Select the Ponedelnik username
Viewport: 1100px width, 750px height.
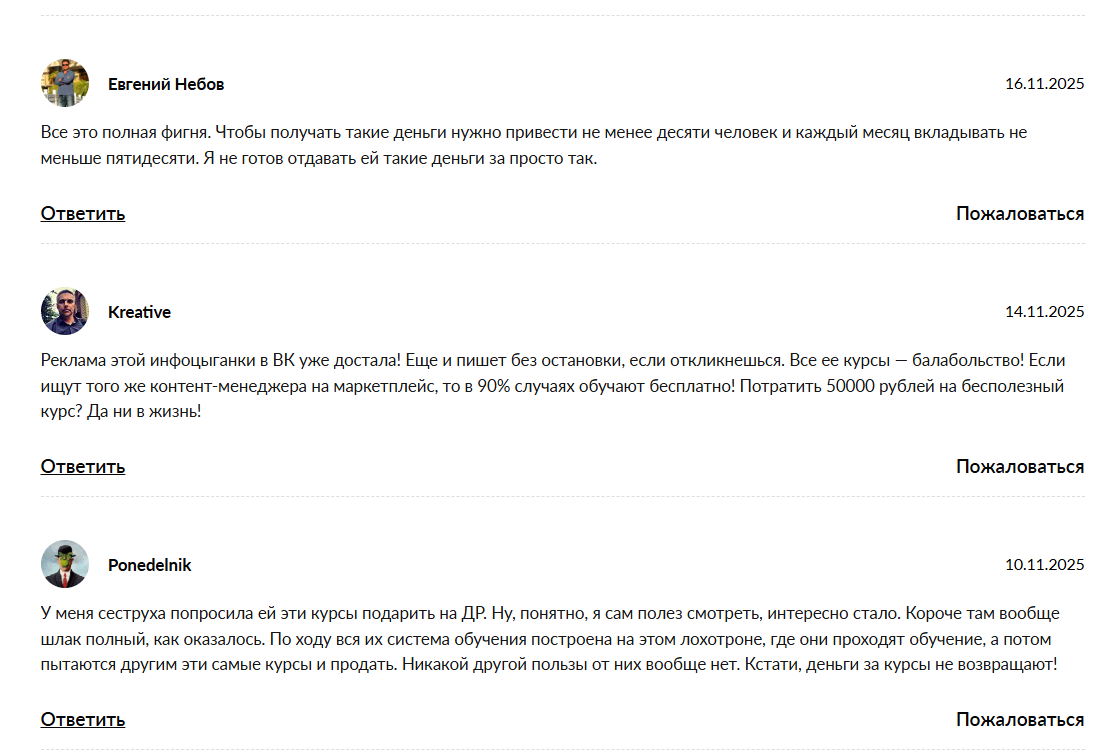coord(149,565)
